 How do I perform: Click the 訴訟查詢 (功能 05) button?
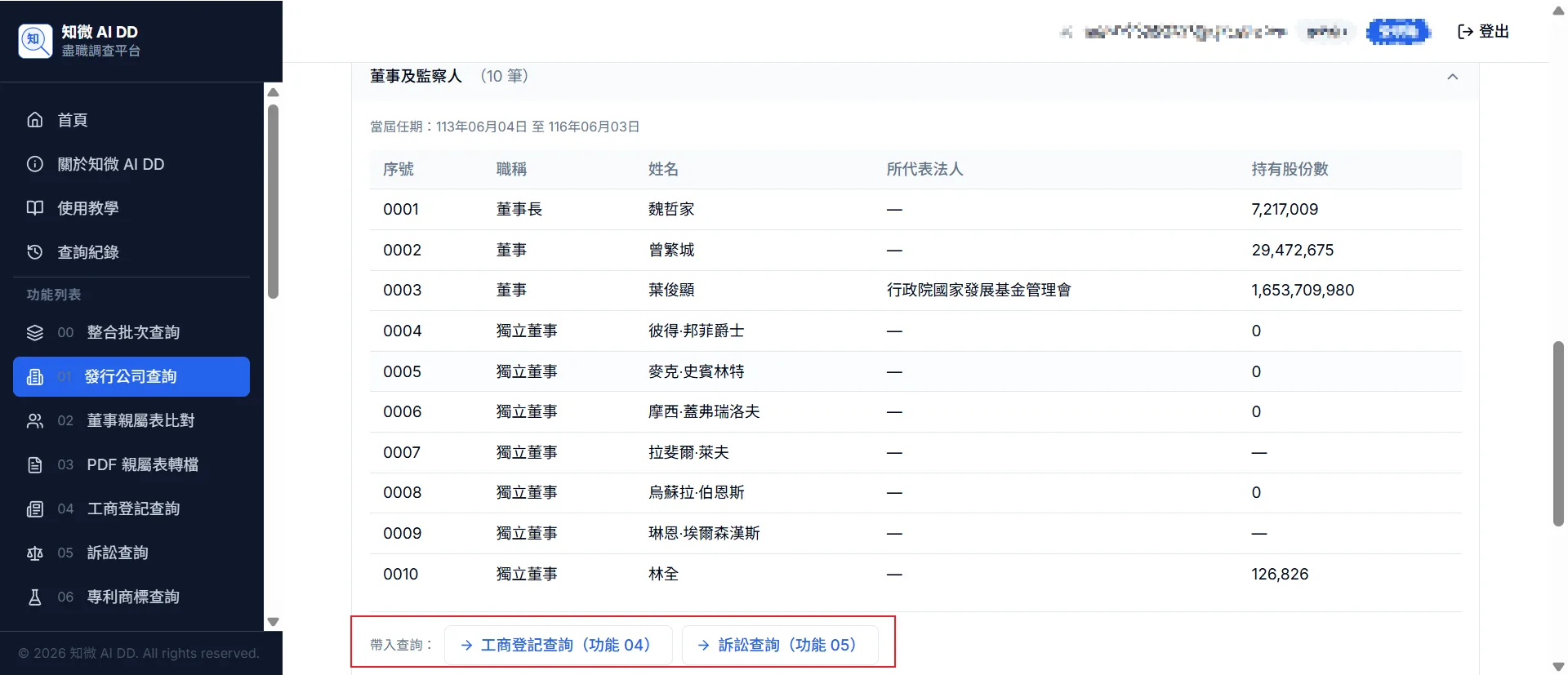tap(780, 645)
